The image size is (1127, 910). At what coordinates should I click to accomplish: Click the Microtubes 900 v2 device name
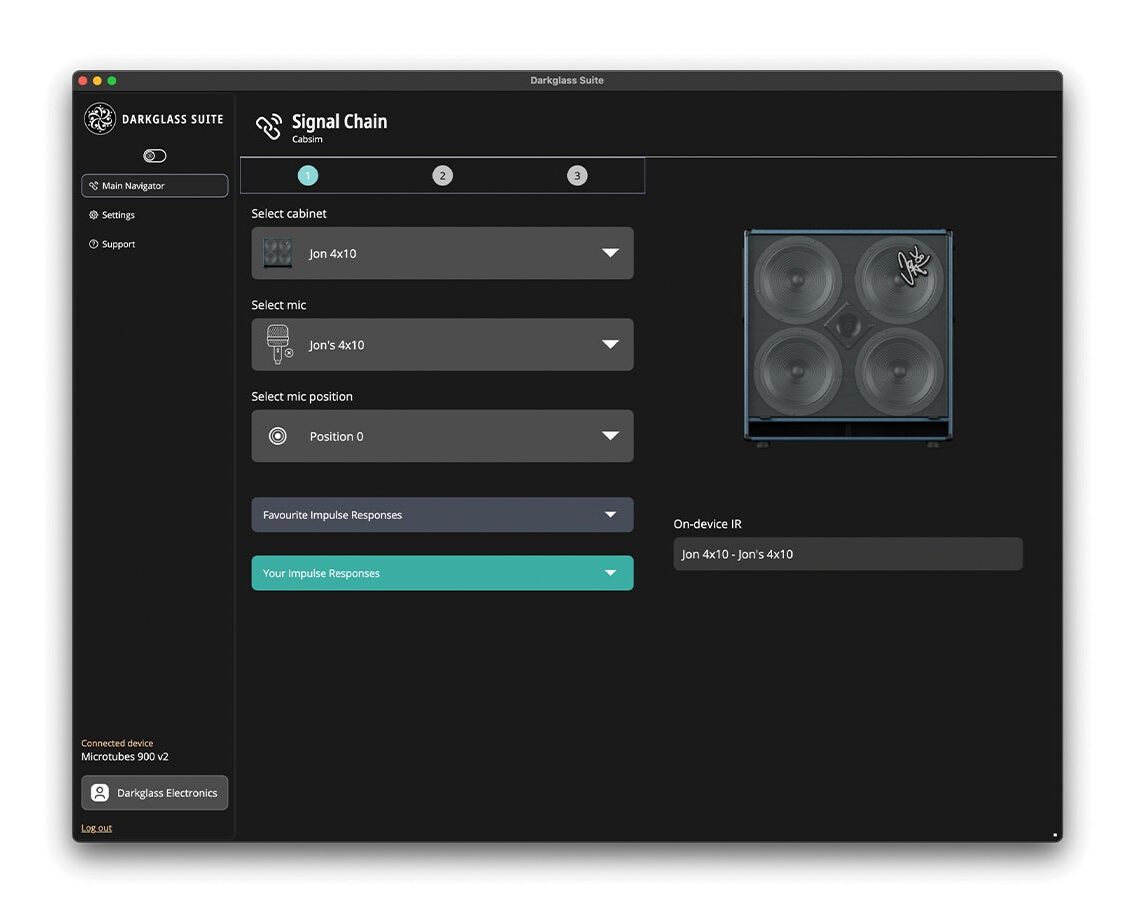pyautogui.click(x=125, y=757)
